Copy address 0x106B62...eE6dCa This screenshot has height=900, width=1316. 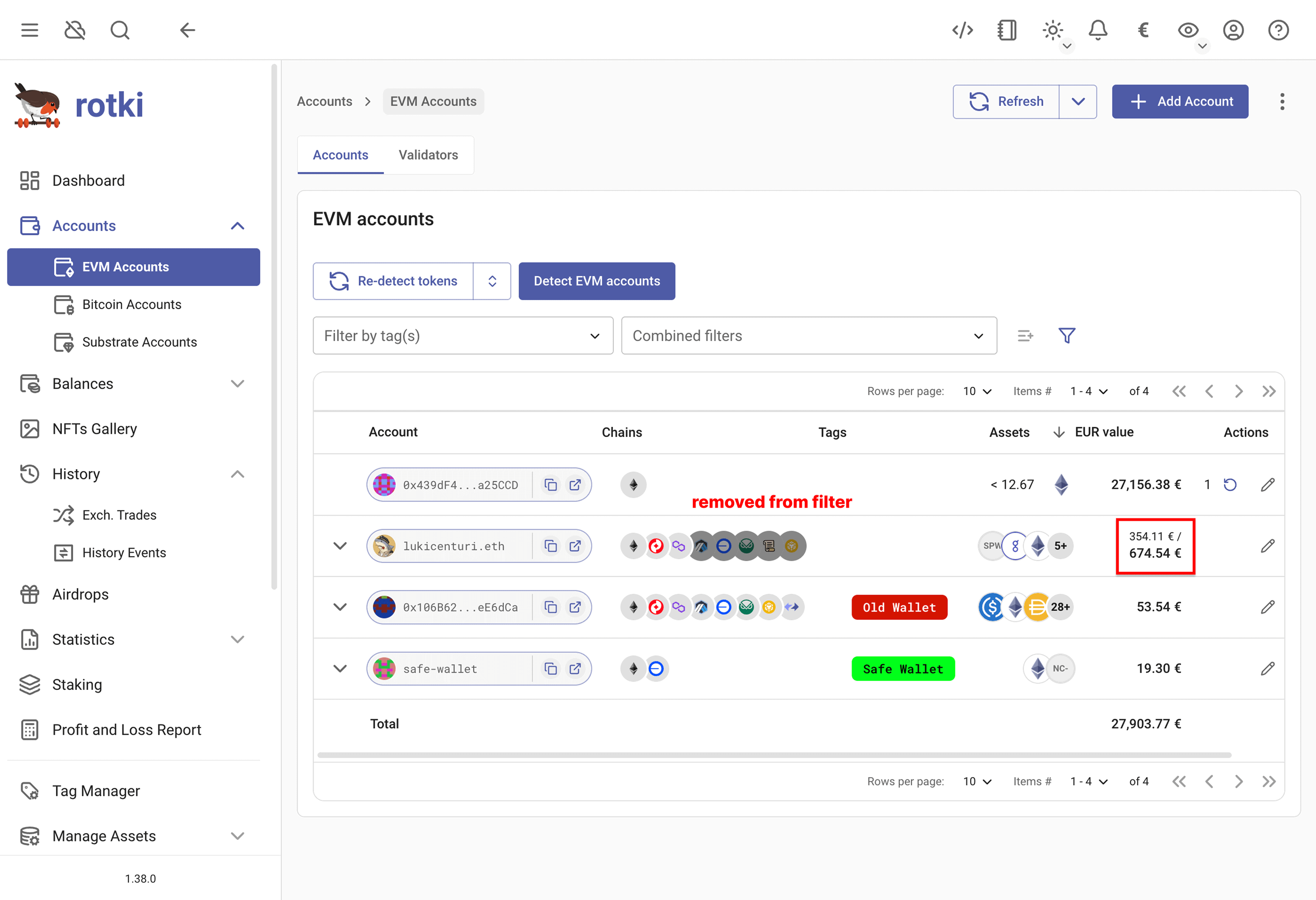pos(550,607)
